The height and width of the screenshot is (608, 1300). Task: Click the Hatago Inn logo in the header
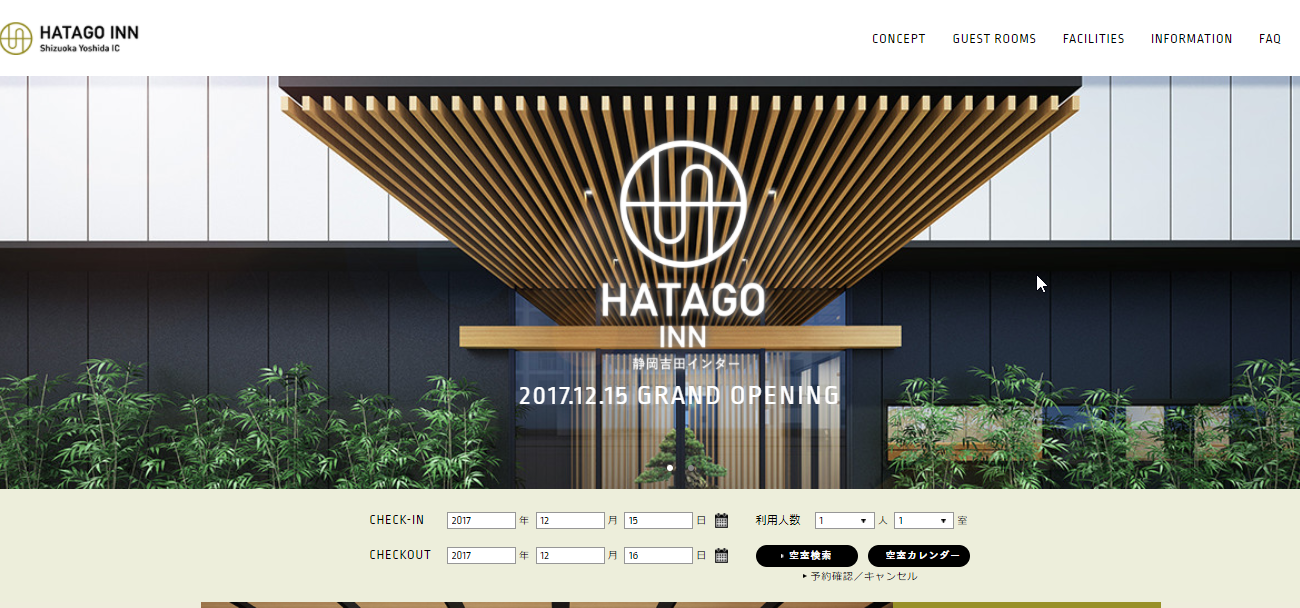(69, 38)
